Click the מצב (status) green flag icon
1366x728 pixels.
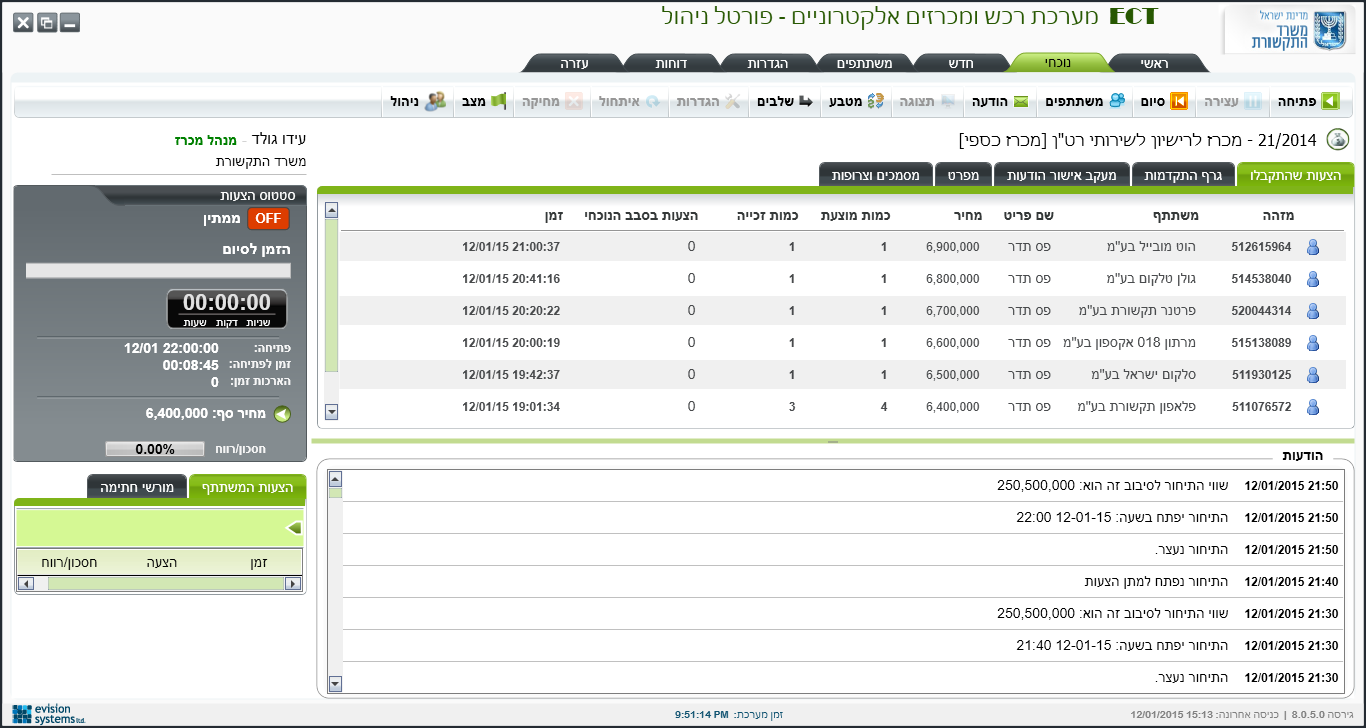(x=498, y=101)
